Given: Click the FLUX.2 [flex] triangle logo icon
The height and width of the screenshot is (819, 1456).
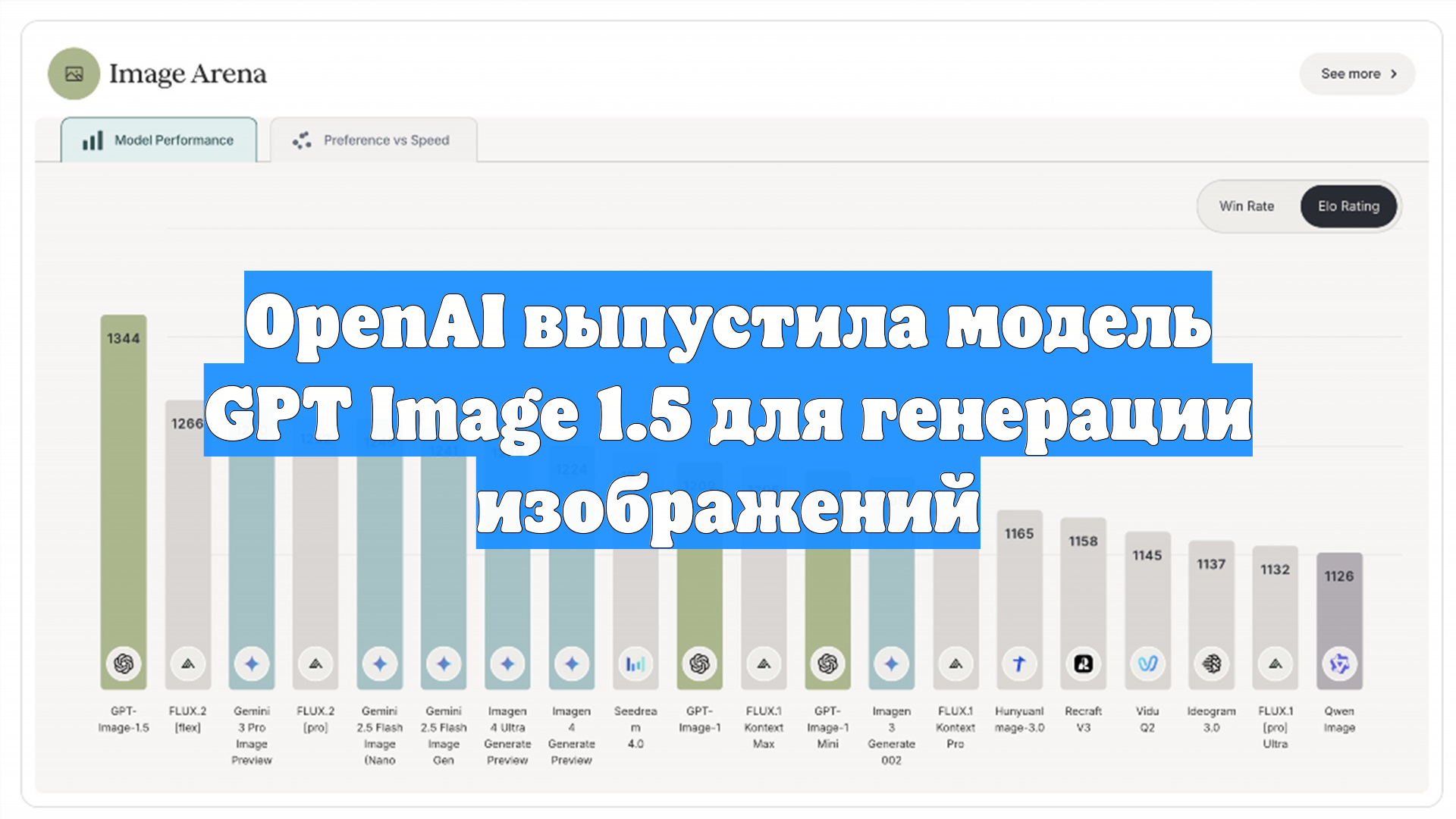Looking at the screenshot, I should (188, 664).
